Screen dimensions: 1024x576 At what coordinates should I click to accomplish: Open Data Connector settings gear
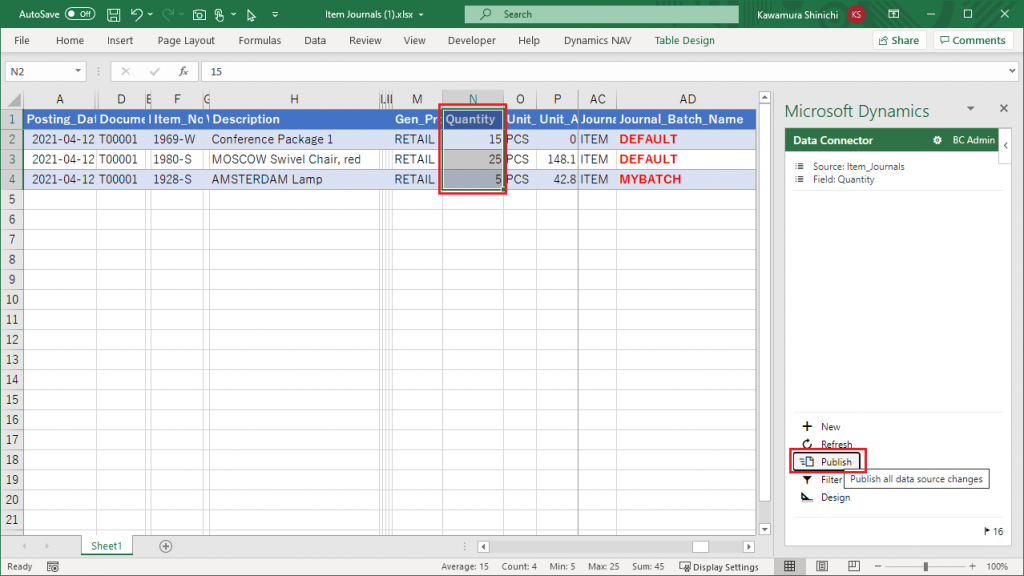pyautogui.click(x=937, y=140)
